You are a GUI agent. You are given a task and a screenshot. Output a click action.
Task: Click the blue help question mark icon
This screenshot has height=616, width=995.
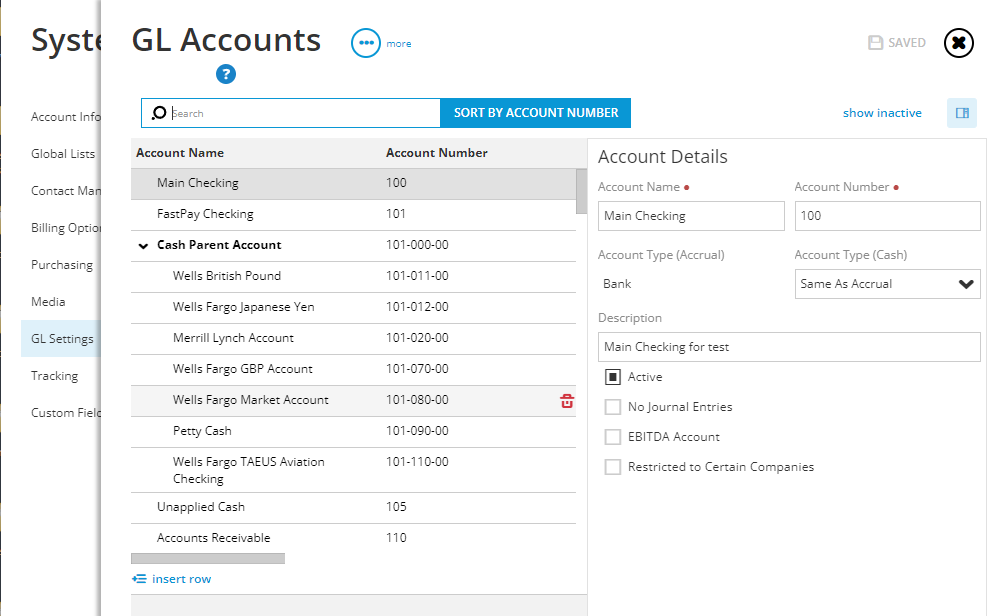coord(225,74)
